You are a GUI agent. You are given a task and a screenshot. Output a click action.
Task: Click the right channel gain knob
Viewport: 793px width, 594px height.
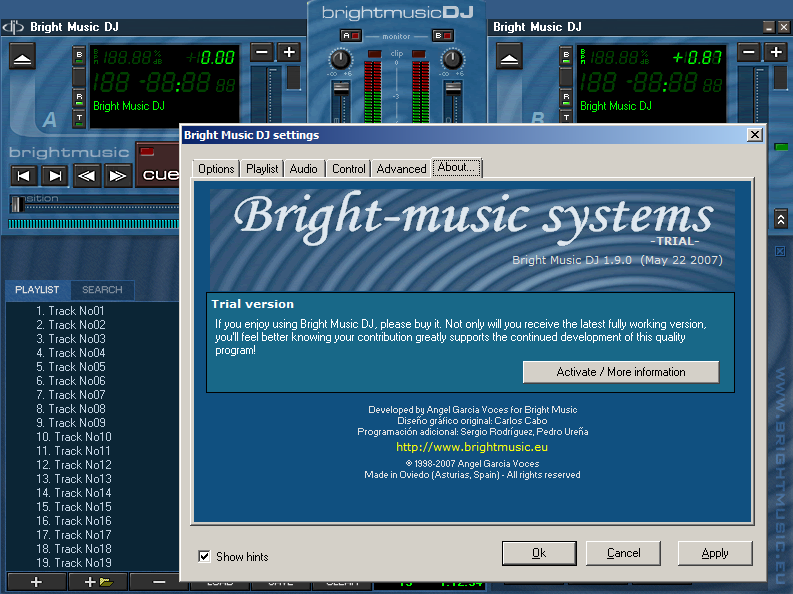coord(452,60)
